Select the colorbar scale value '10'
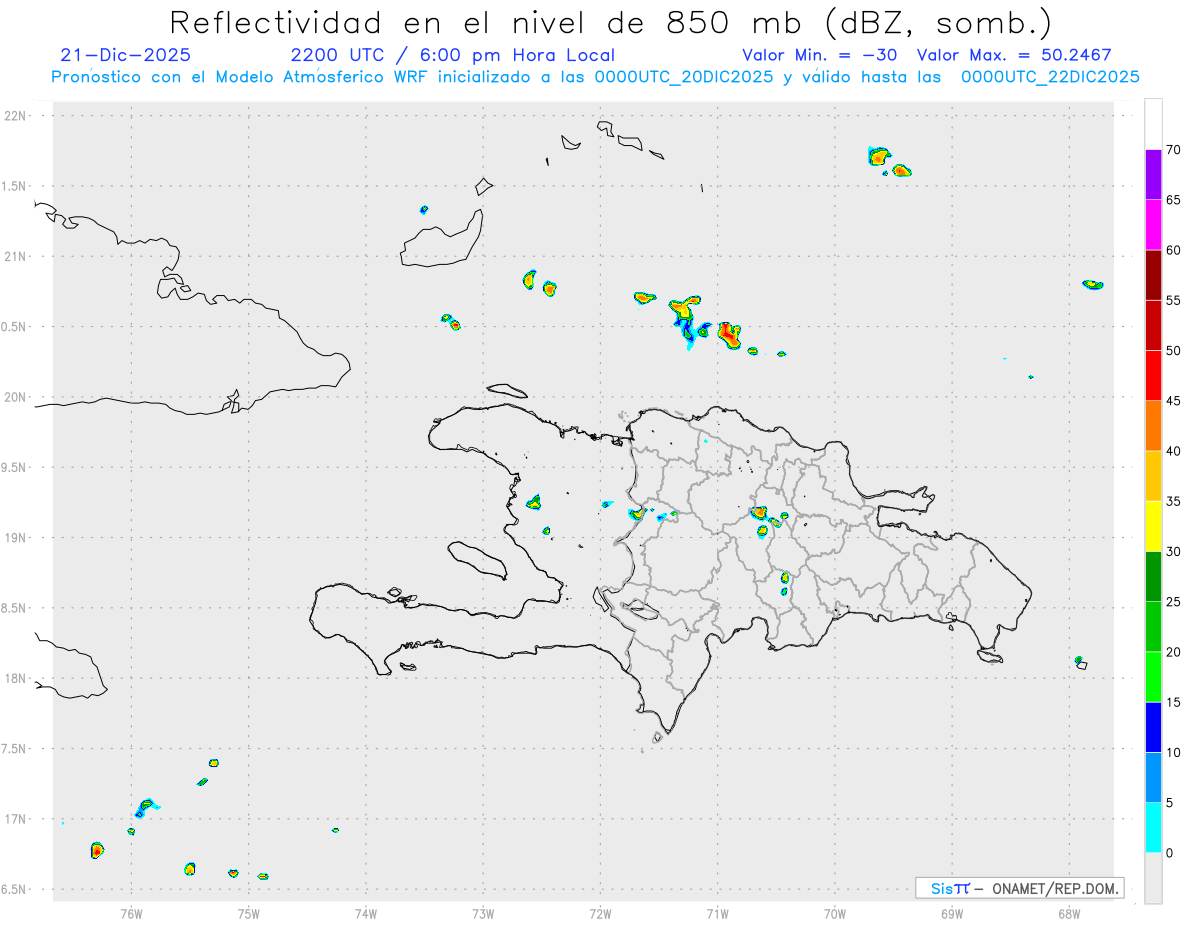Viewport: 1200px width, 927px height. [1174, 752]
